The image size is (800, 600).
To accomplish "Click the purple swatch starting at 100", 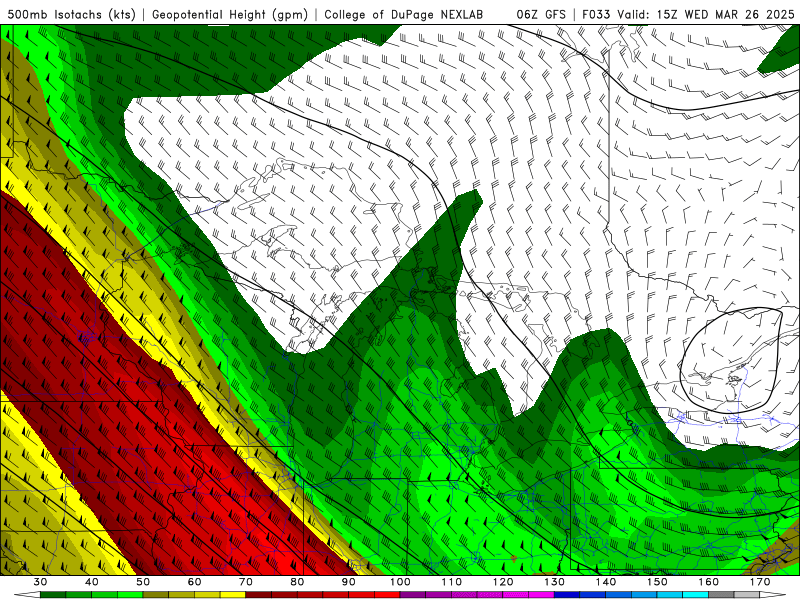I will [413, 595].
